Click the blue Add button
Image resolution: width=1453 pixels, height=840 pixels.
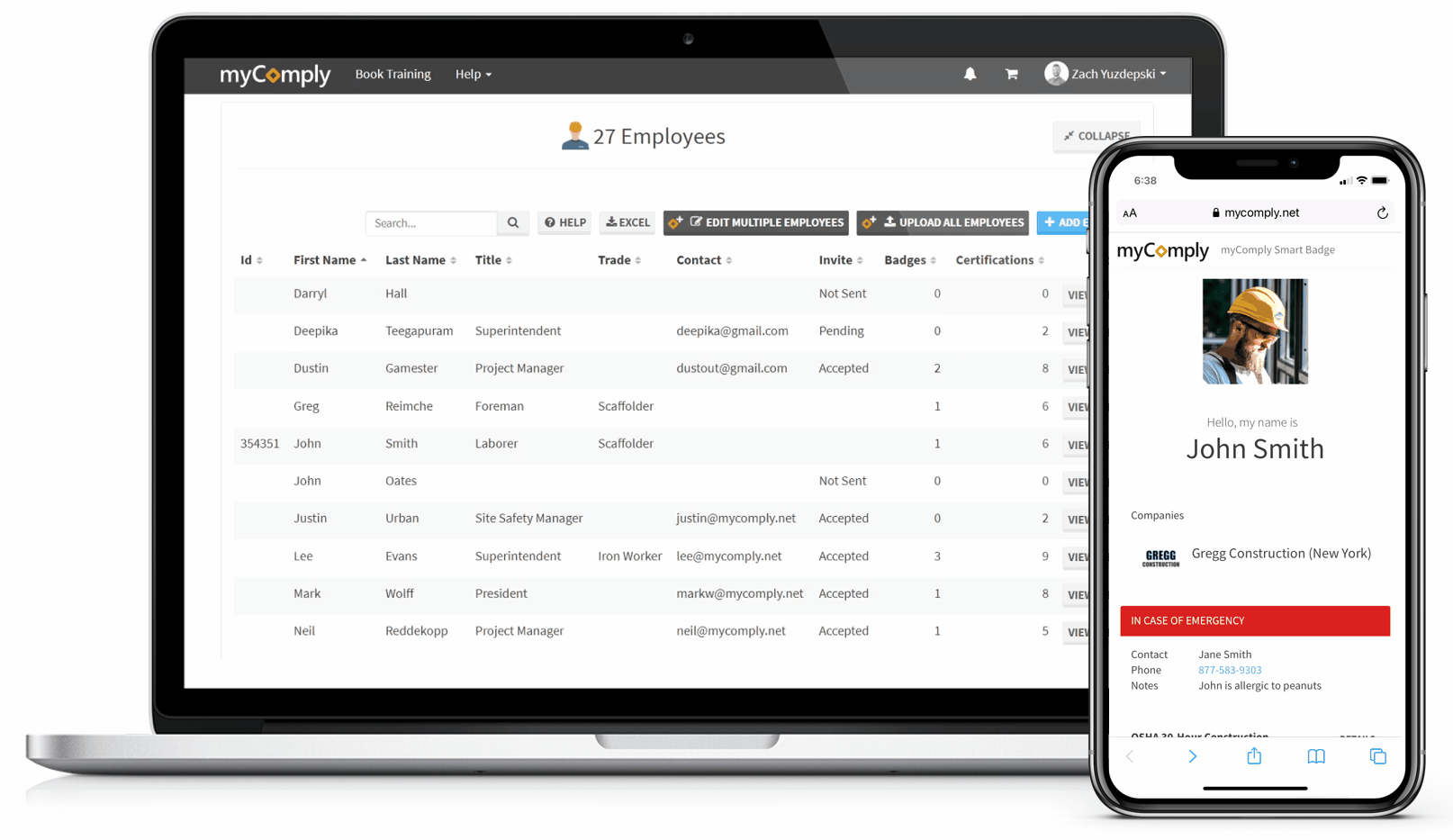click(1063, 222)
